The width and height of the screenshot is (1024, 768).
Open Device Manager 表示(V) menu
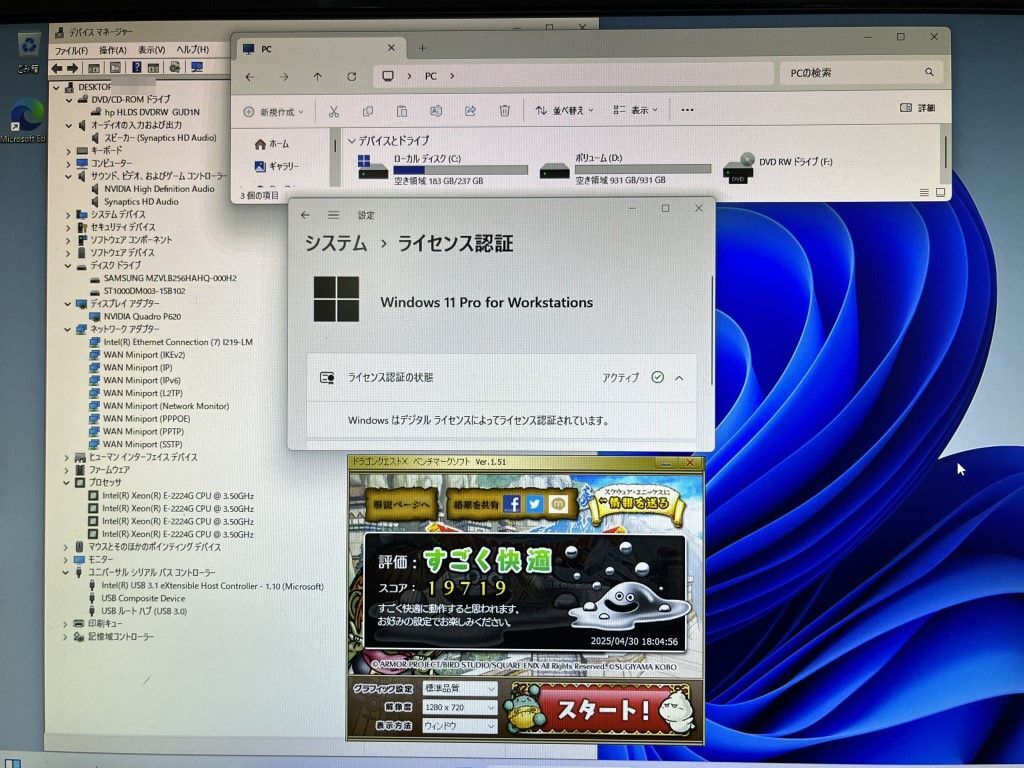152,50
